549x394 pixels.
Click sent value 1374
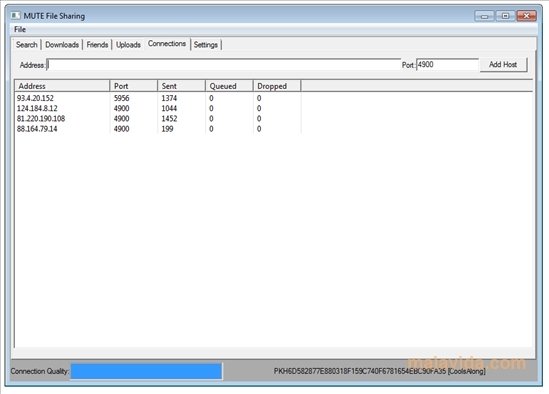[169, 98]
